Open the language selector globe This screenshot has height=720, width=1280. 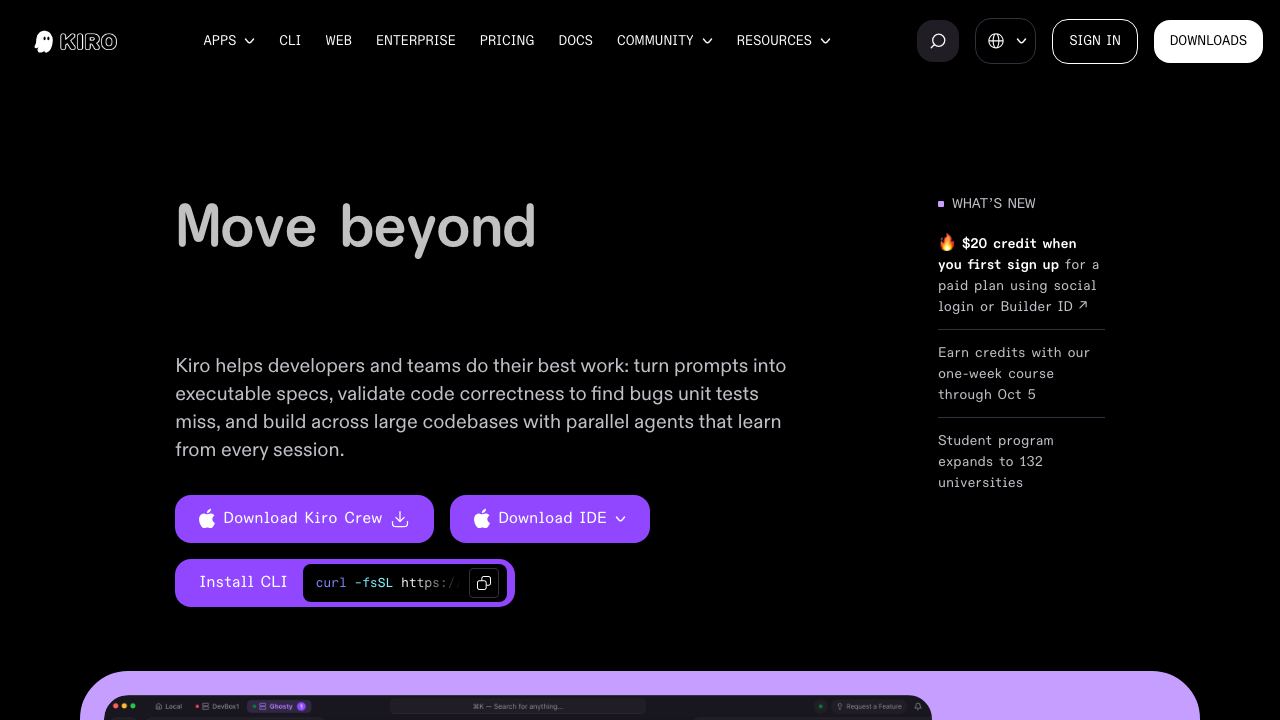coord(1005,41)
